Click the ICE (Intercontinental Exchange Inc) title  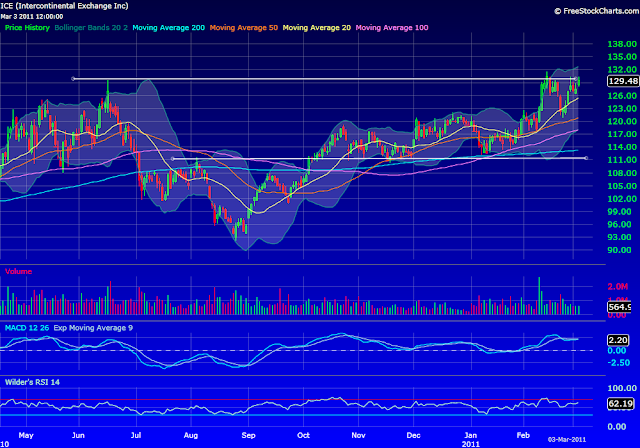[x=64, y=6]
